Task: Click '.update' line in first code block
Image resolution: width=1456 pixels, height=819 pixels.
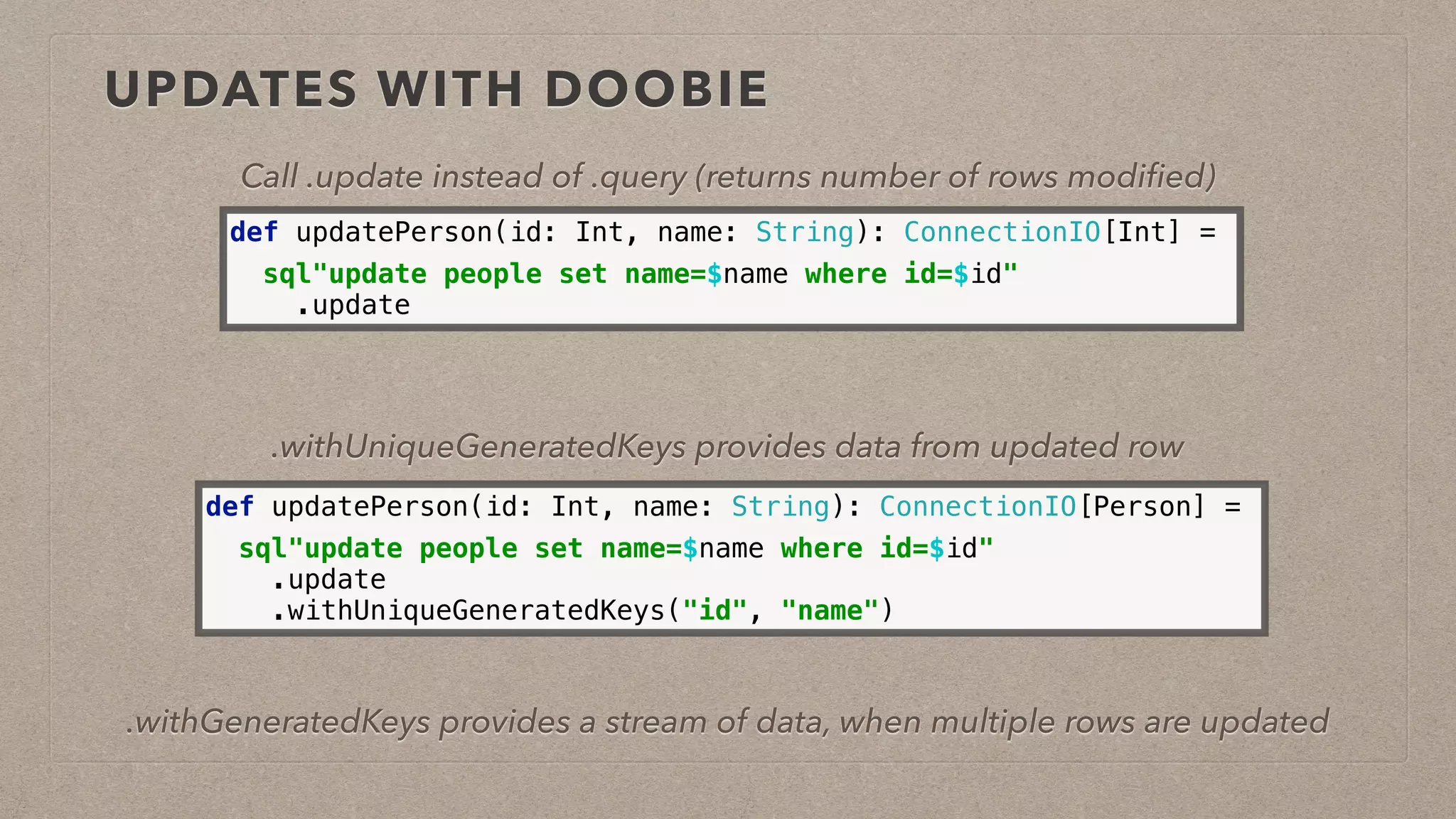Action: point(353,306)
